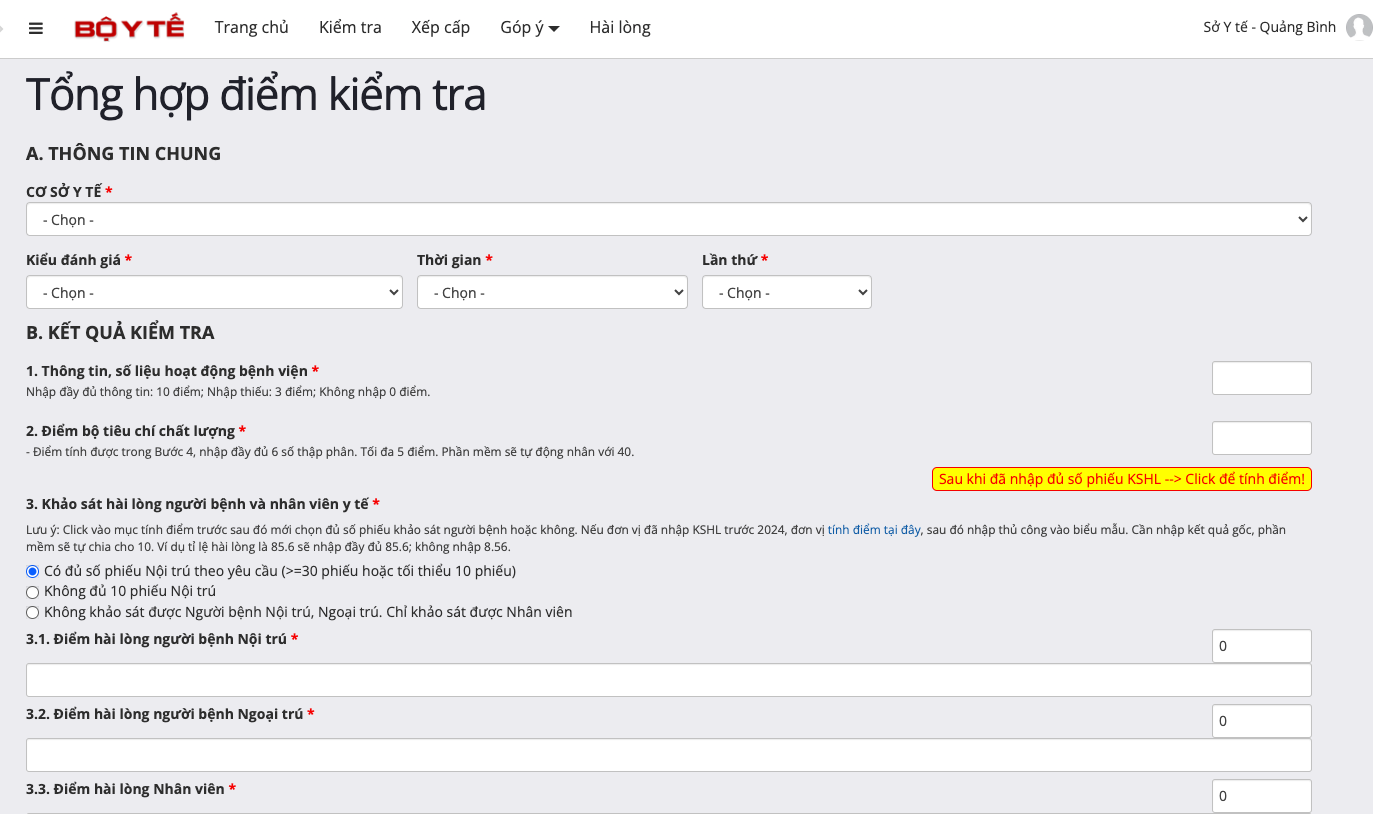
Task: Open the Cơ sở y tế dropdown
Action: click(668, 219)
